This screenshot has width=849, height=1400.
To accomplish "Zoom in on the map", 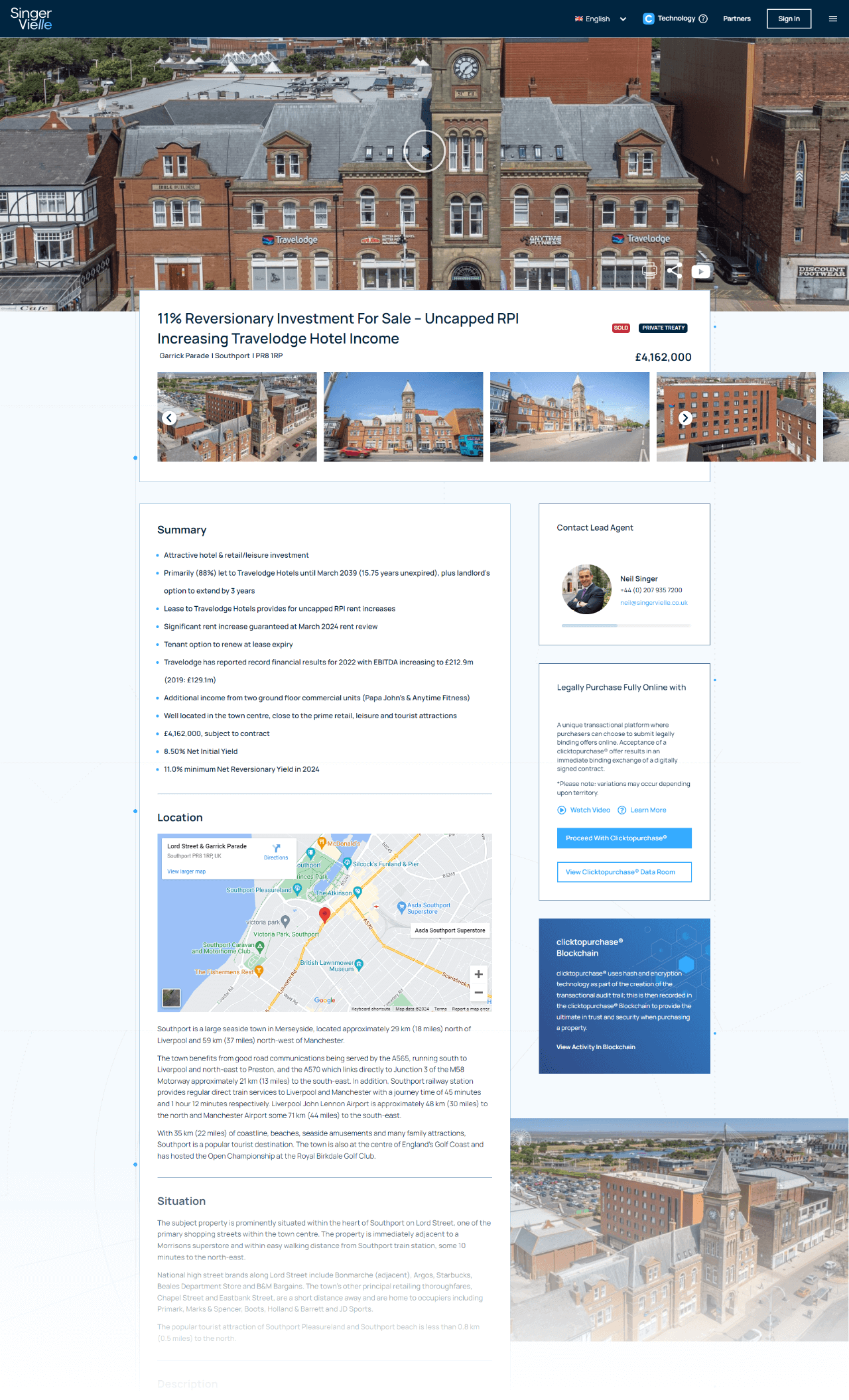I will click(478, 974).
